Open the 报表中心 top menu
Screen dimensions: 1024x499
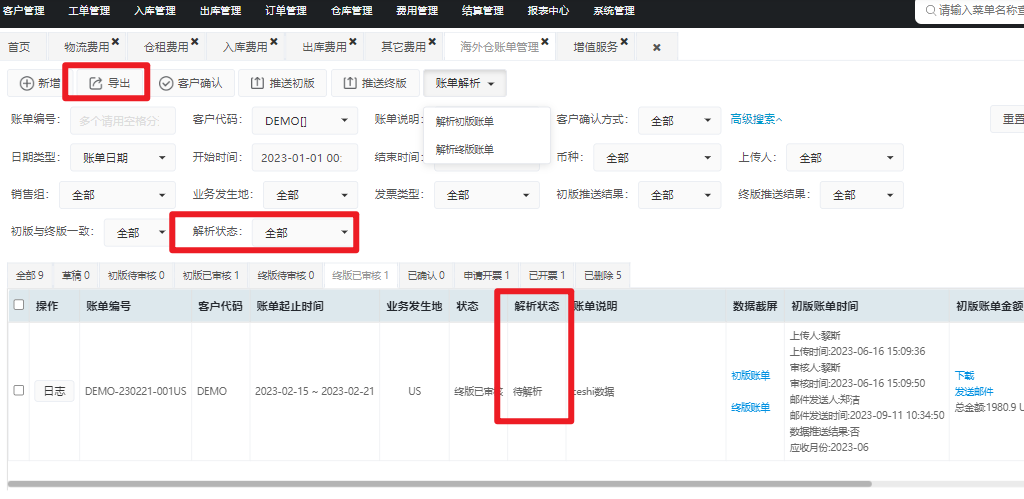(x=548, y=11)
